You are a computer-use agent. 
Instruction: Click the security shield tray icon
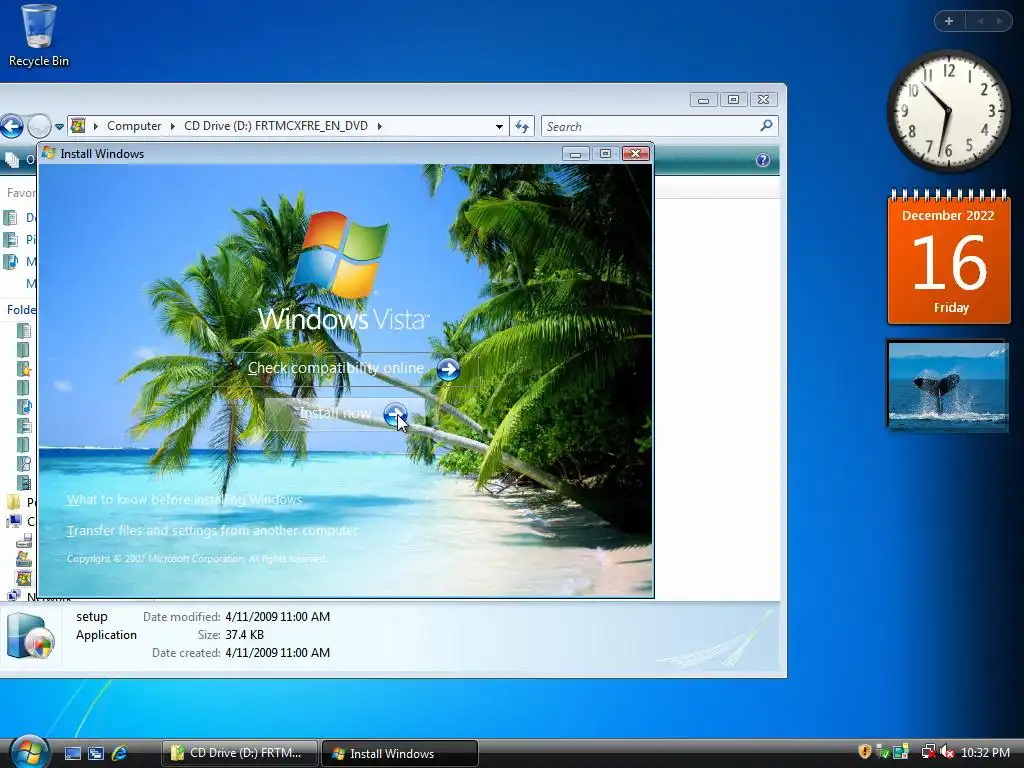pos(865,752)
